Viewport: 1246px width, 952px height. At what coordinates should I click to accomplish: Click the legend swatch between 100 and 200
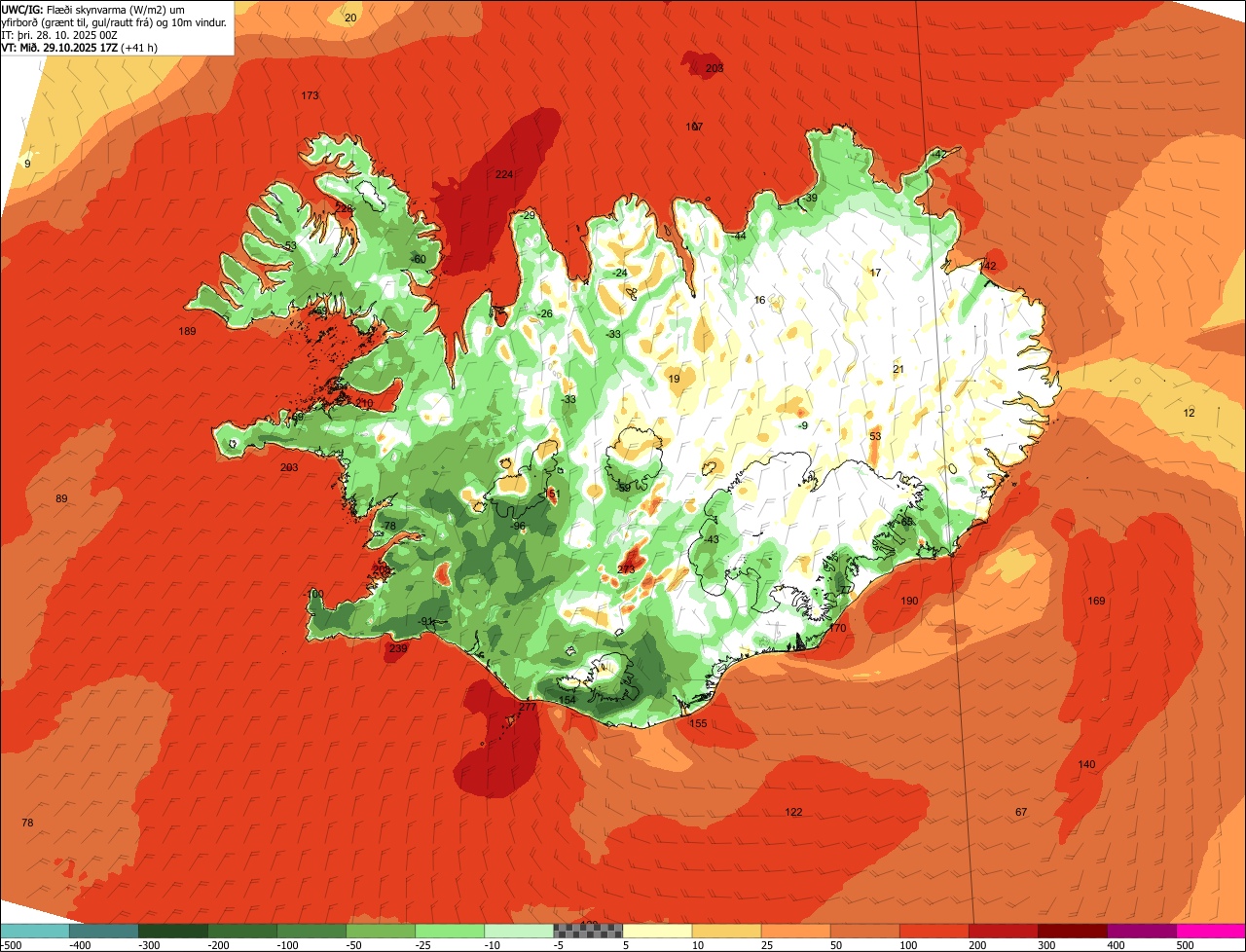(x=934, y=932)
